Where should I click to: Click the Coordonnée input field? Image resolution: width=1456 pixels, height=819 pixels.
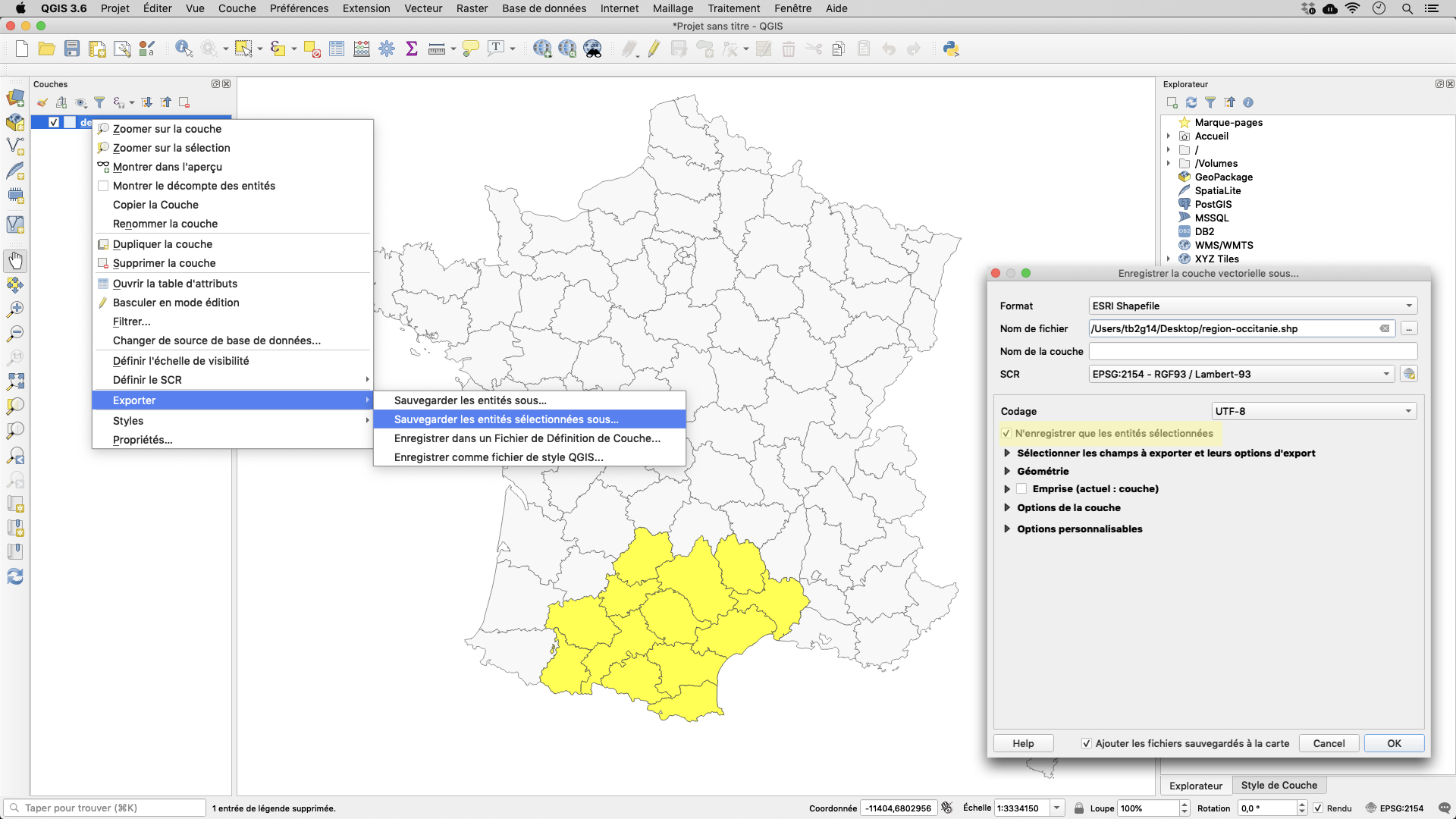(899, 808)
